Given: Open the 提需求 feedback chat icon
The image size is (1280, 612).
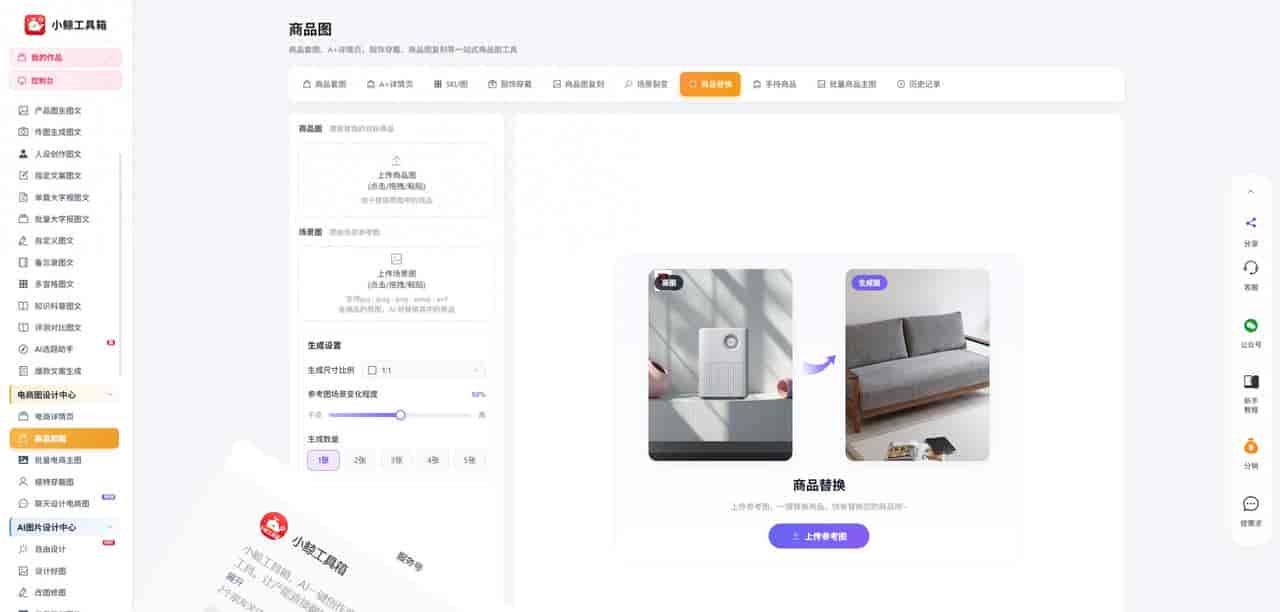Looking at the screenshot, I should coord(1250,503).
